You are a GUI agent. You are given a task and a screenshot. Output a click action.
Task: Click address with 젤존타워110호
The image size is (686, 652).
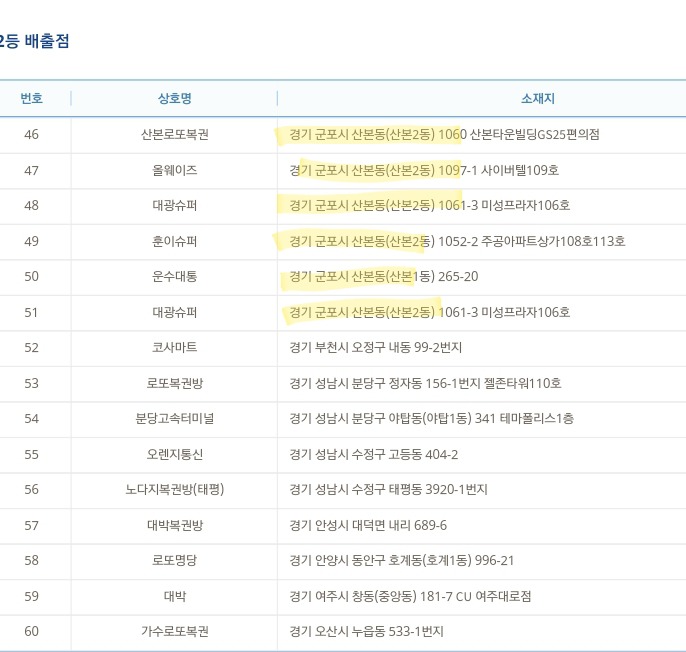425,383
